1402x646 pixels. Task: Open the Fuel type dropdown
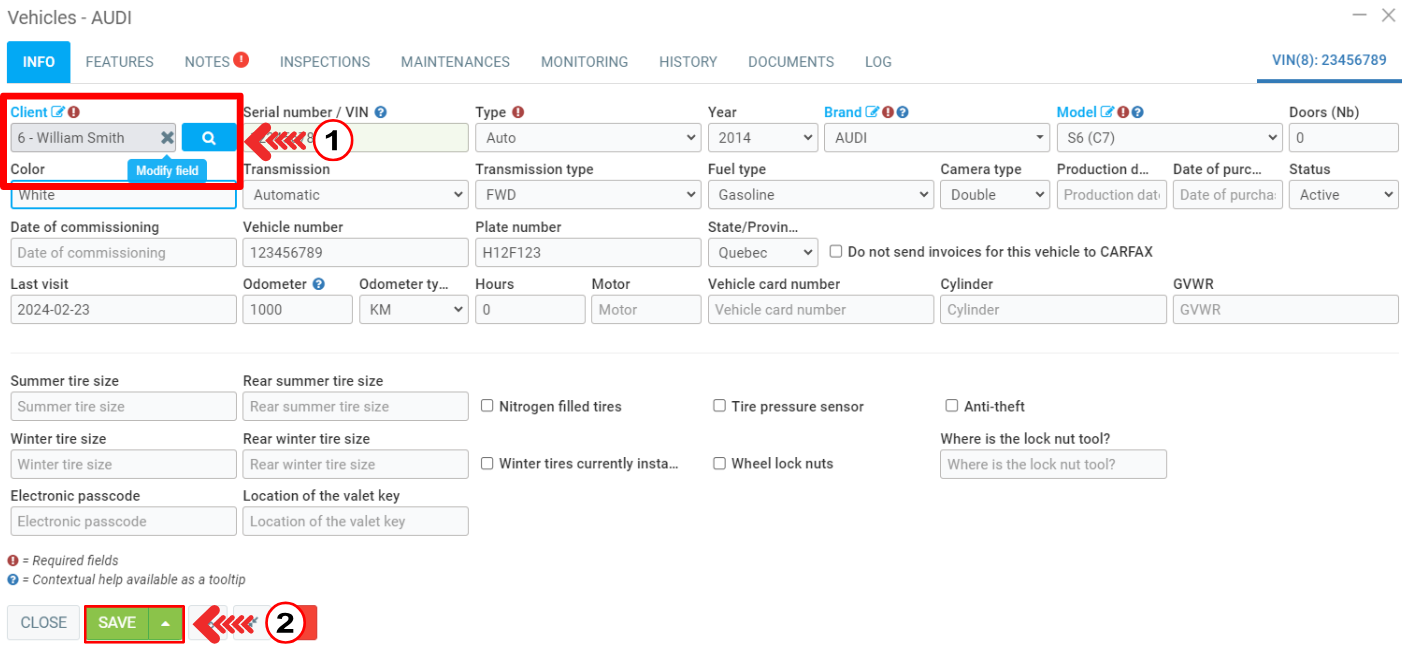(820, 195)
